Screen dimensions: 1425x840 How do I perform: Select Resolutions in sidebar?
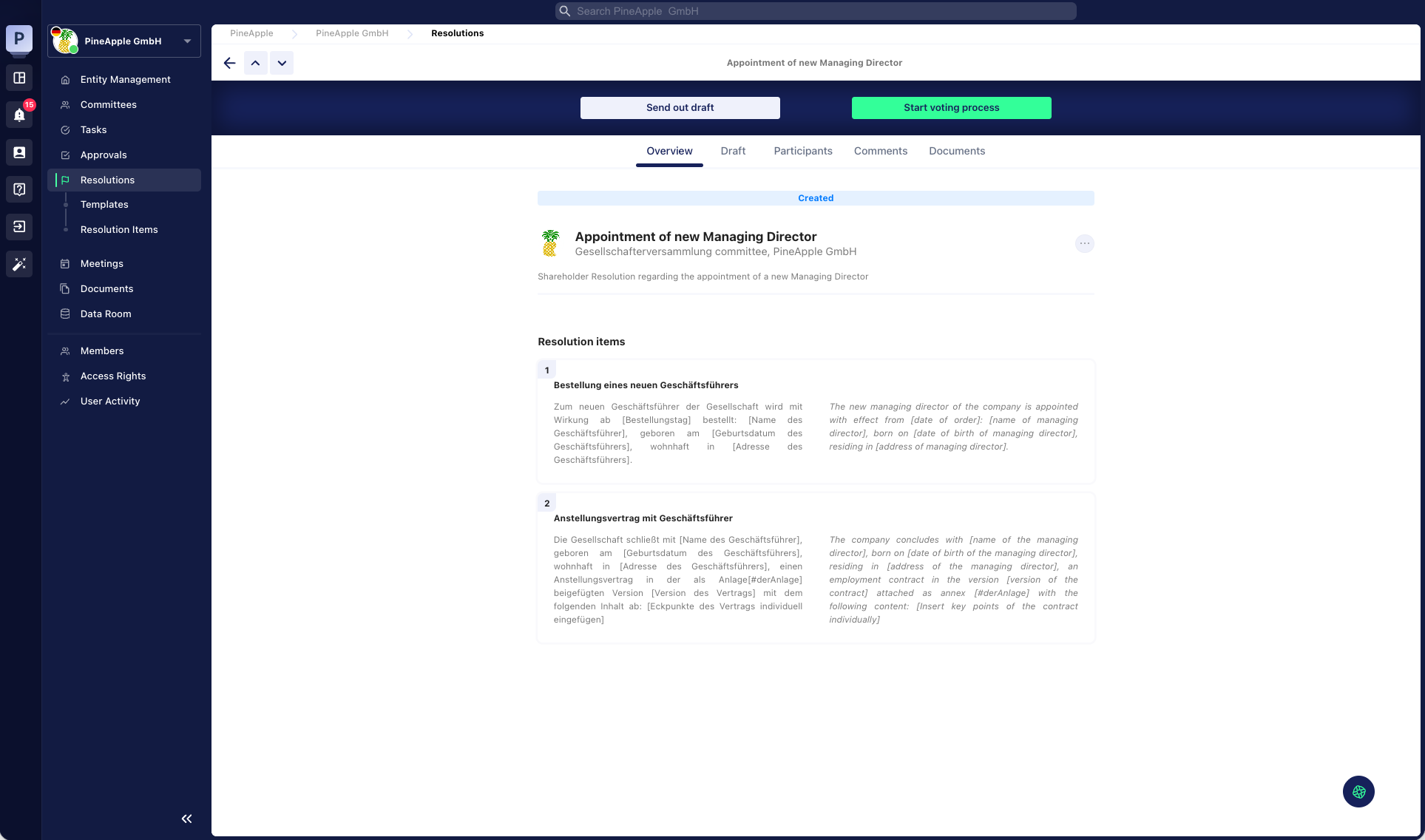pos(125,180)
